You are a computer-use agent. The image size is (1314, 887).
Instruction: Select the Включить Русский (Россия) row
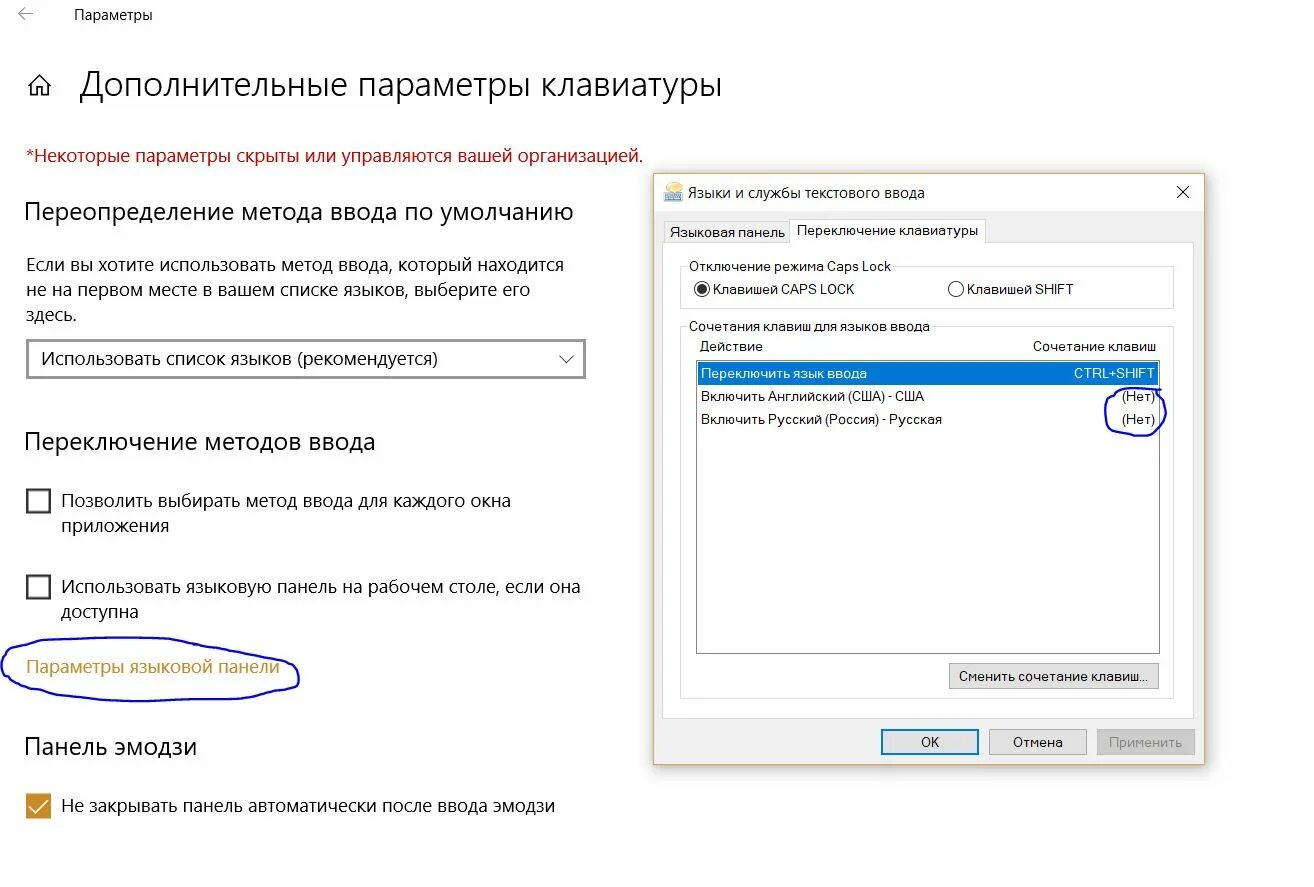coord(928,419)
